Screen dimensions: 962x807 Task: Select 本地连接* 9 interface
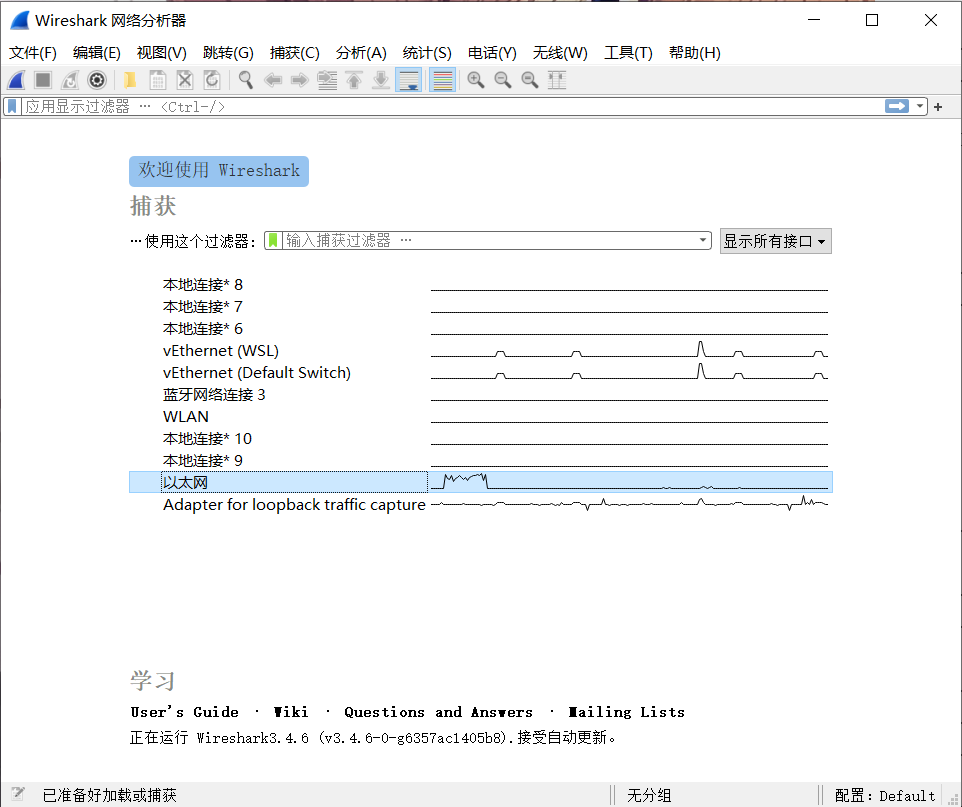480,461
